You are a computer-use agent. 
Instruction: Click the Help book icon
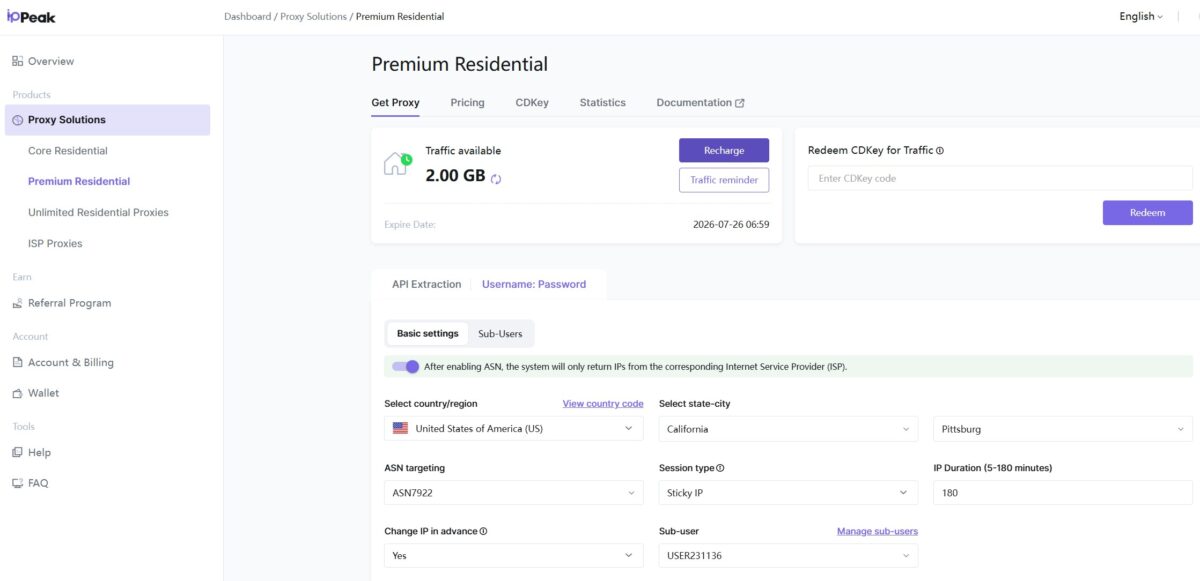(17, 453)
